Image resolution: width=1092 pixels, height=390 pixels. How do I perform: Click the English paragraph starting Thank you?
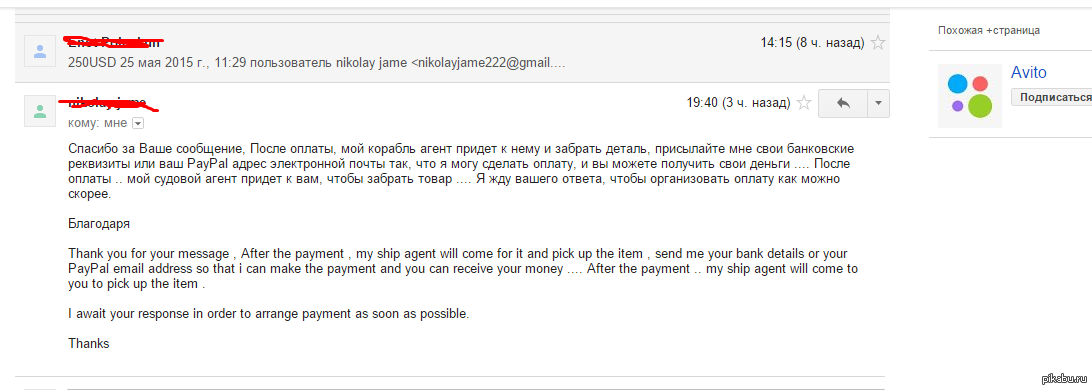point(462,269)
